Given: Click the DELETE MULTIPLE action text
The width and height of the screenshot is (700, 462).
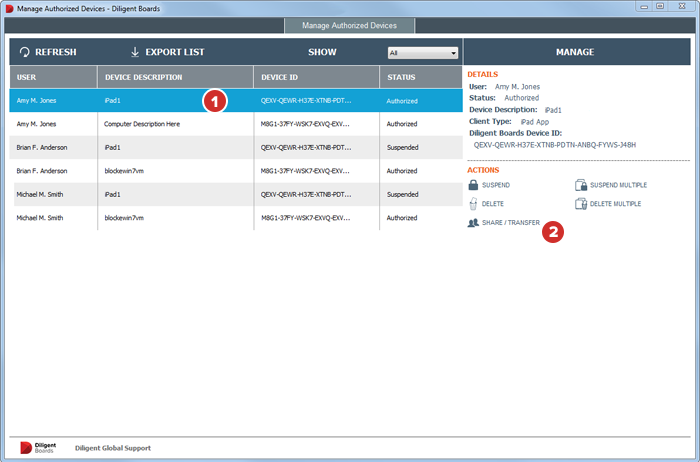Looking at the screenshot, I should tap(615, 204).
